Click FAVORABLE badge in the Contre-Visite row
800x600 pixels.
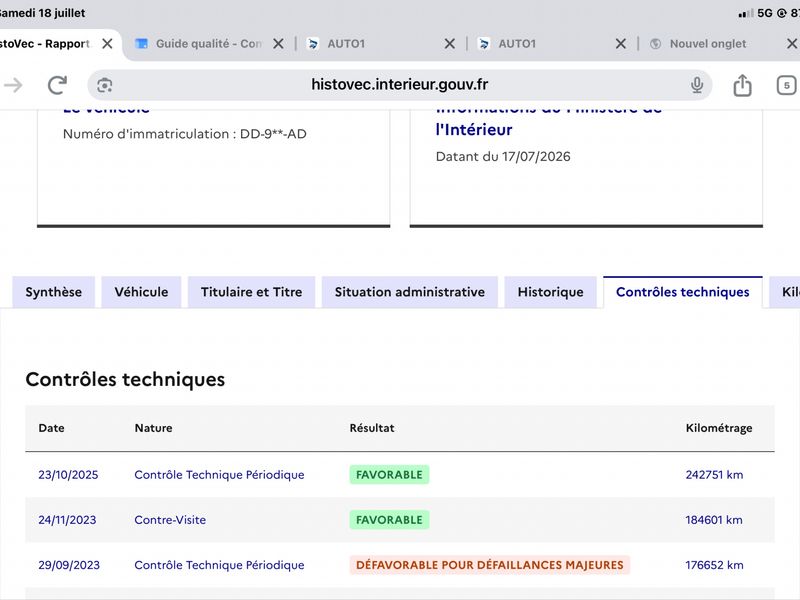click(389, 520)
